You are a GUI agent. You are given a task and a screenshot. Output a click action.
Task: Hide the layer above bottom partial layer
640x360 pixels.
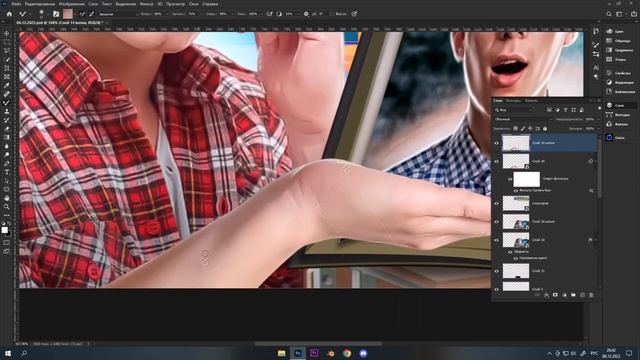[496, 271]
